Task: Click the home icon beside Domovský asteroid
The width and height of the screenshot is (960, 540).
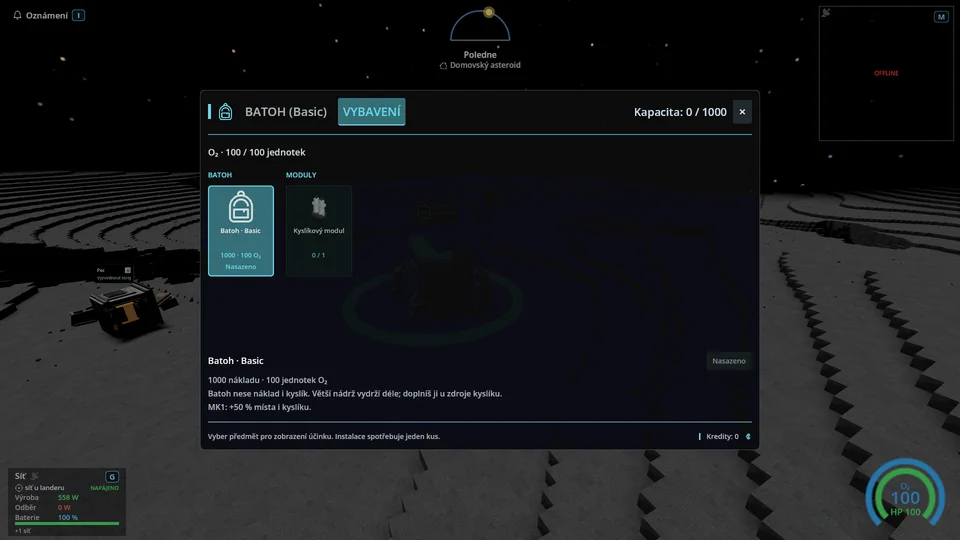Action: point(443,66)
